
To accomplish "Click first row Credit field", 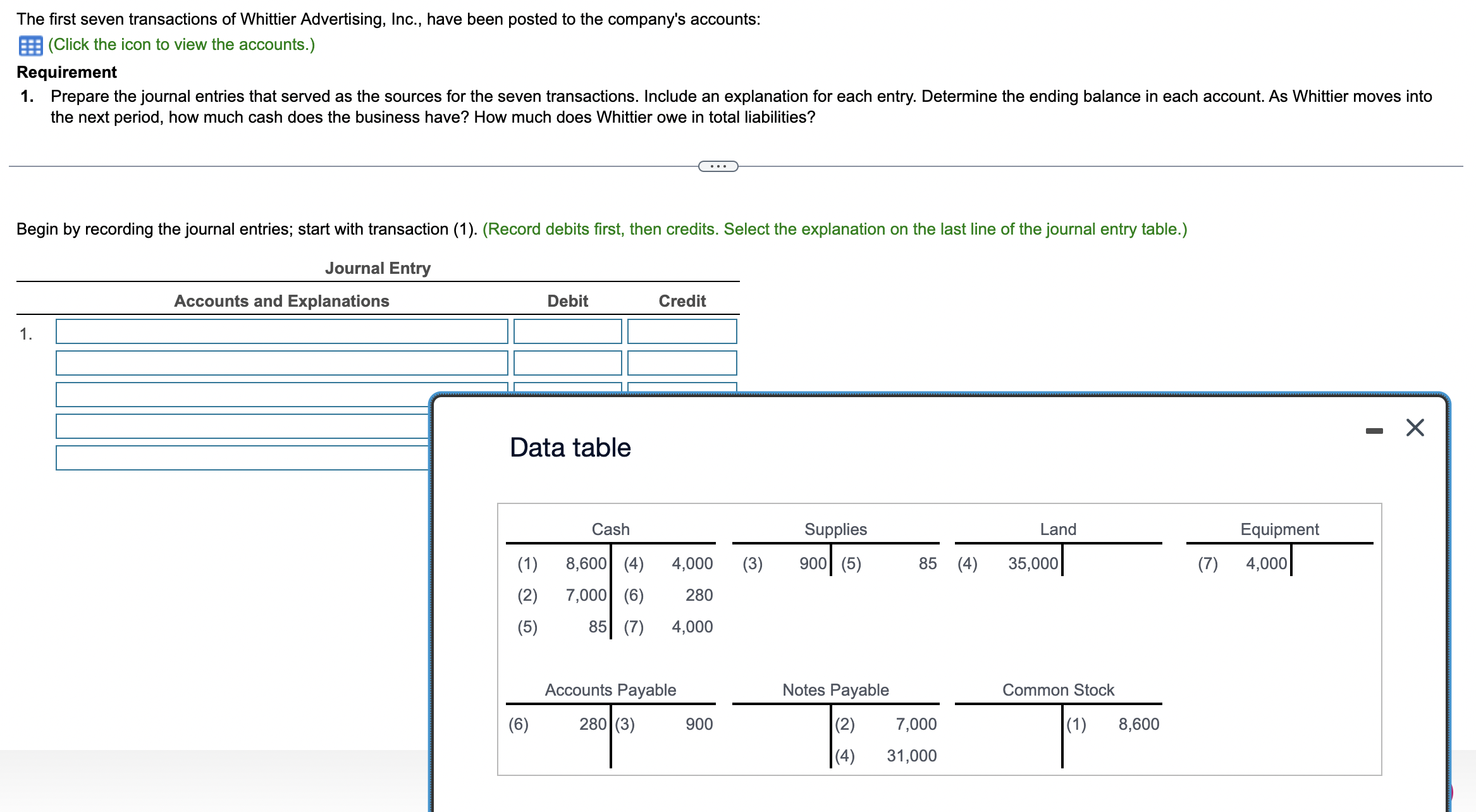I will click(682, 331).
